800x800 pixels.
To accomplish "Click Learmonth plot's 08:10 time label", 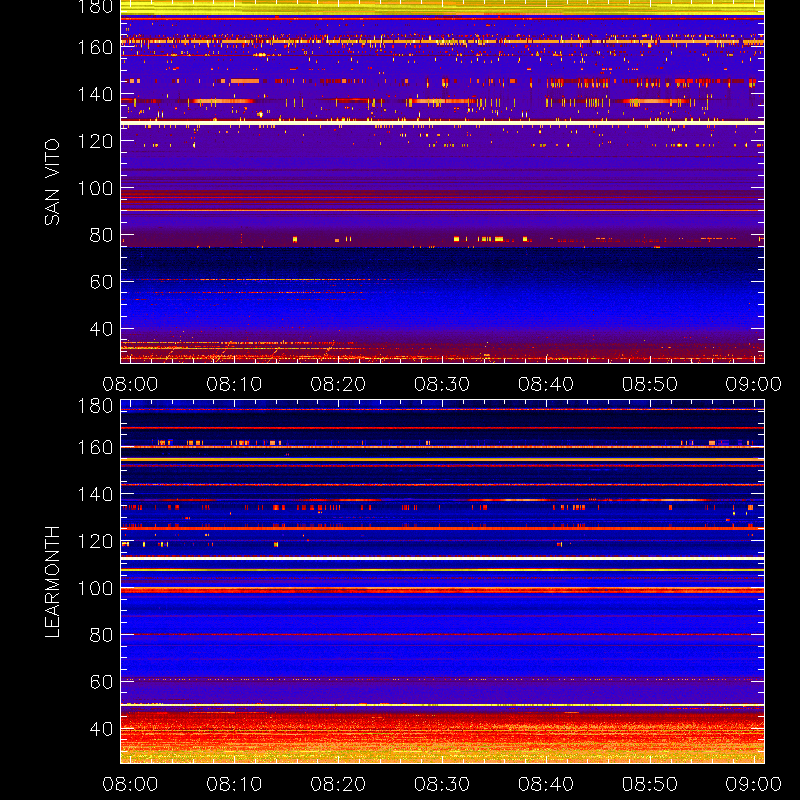I will pyautogui.click(x=234, y=784).
